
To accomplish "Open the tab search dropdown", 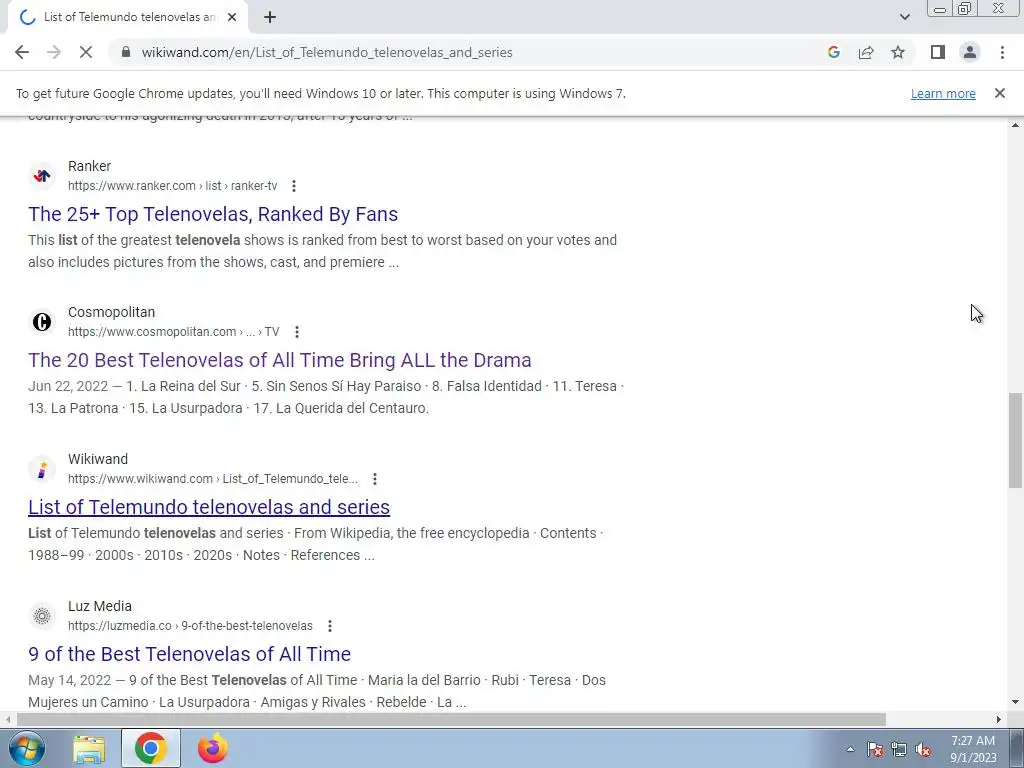I will click(904, 17).
